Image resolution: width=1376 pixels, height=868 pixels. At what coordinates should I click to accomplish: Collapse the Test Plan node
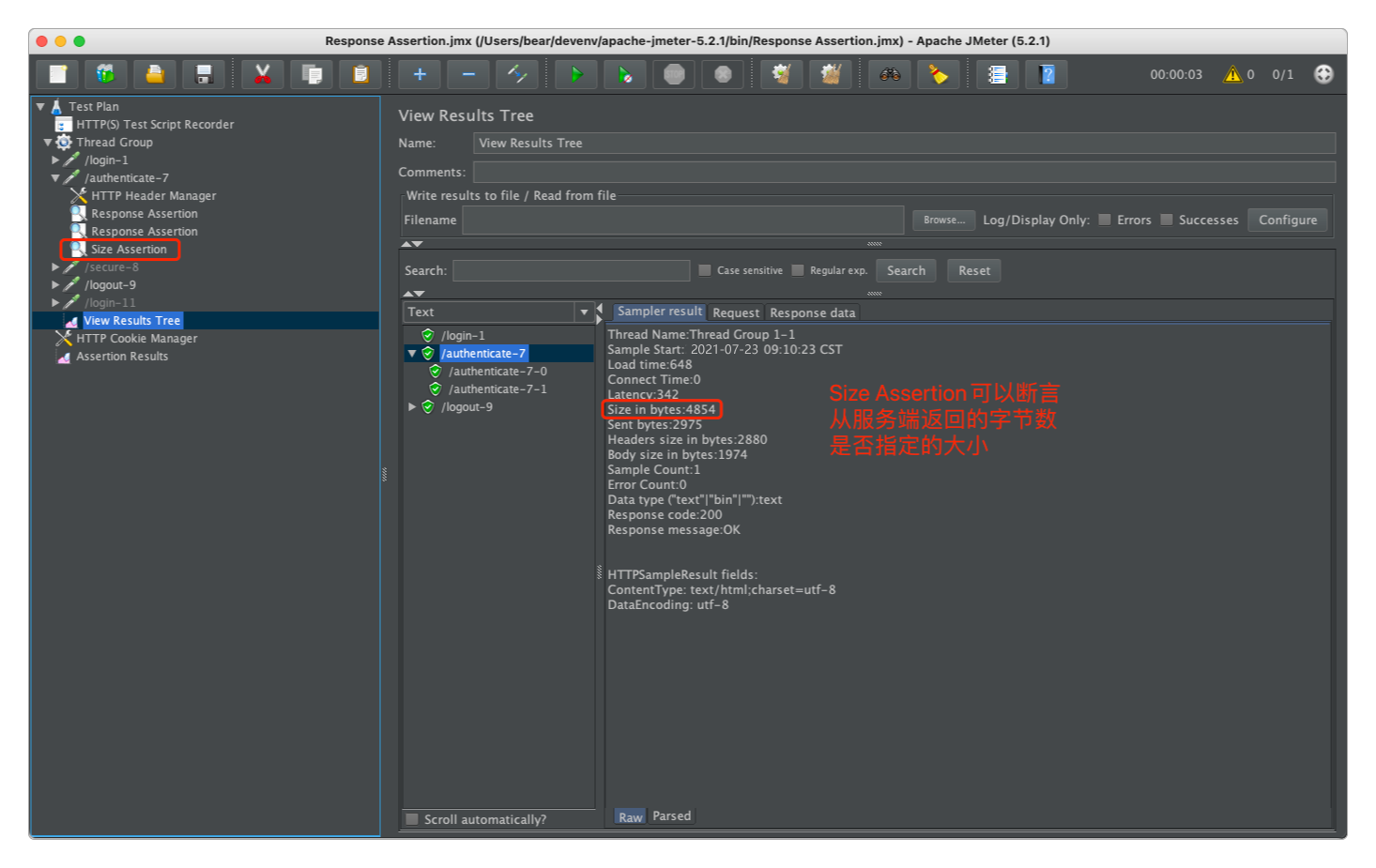(40, 107)
